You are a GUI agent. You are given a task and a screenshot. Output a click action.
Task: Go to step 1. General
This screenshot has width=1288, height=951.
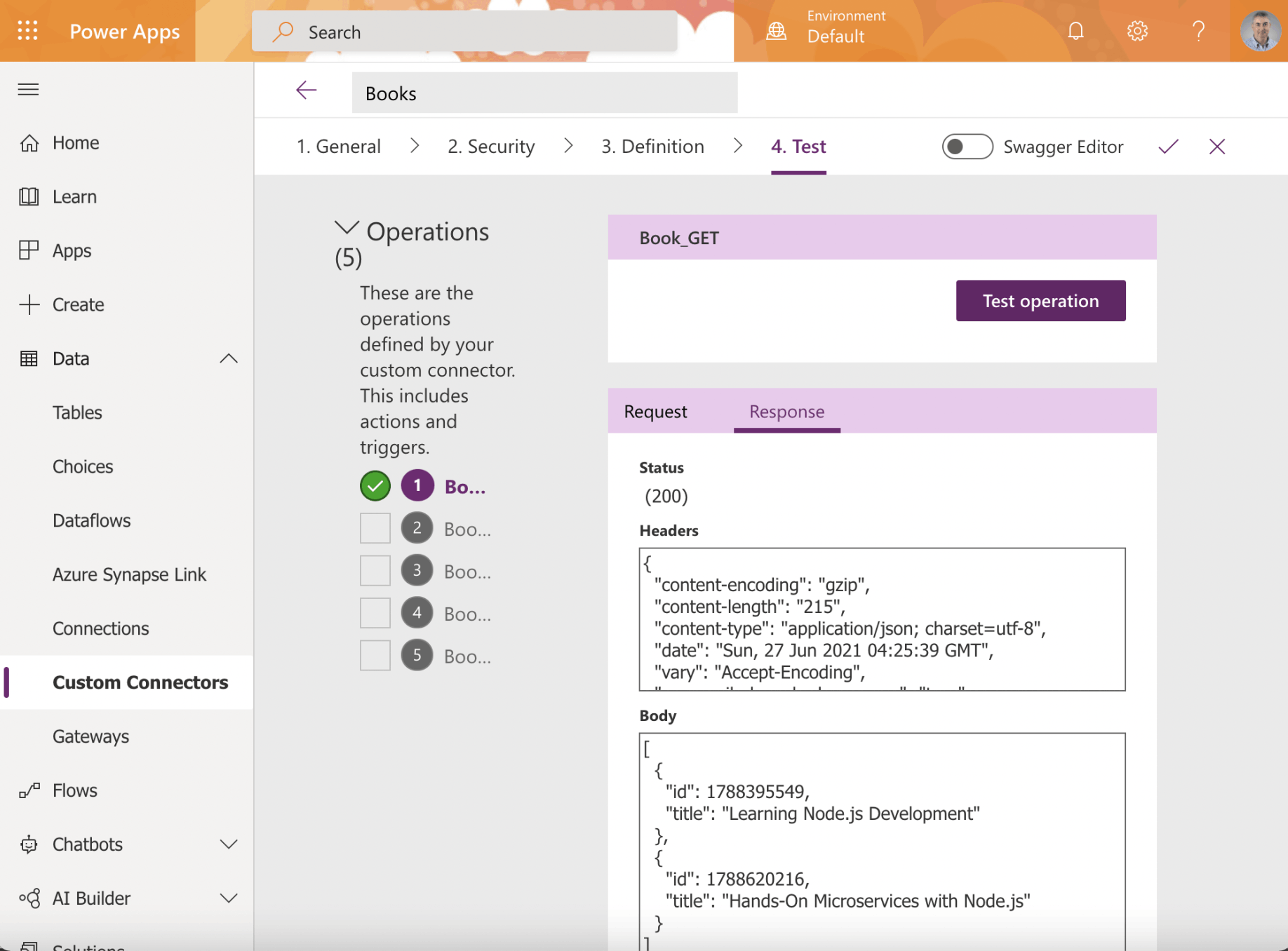339,146
